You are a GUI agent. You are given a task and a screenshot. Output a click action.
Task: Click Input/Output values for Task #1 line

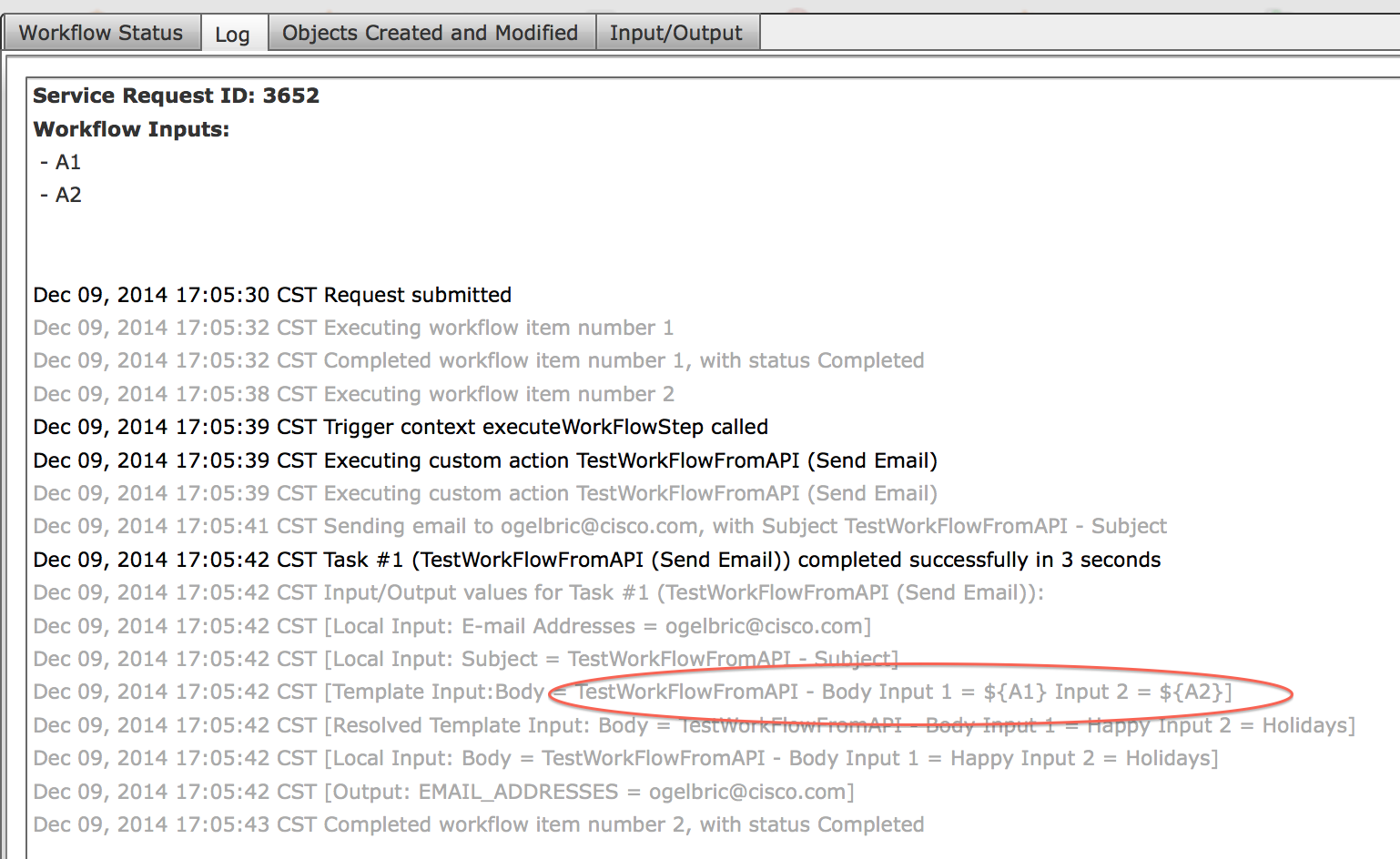pos(539,592)
